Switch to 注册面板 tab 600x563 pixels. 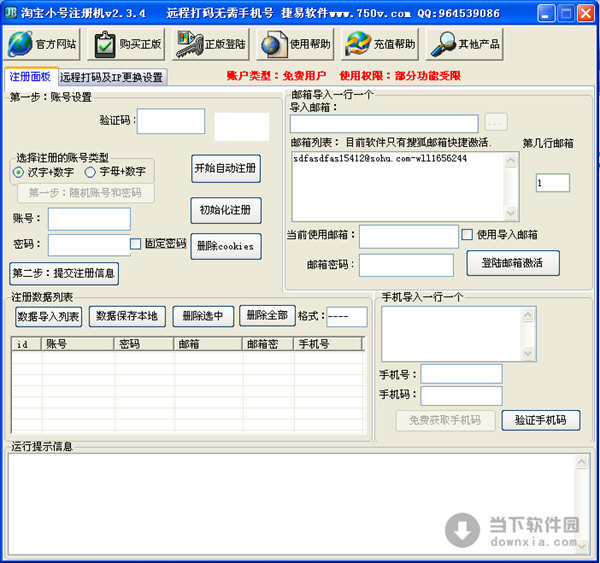point(31,76)
